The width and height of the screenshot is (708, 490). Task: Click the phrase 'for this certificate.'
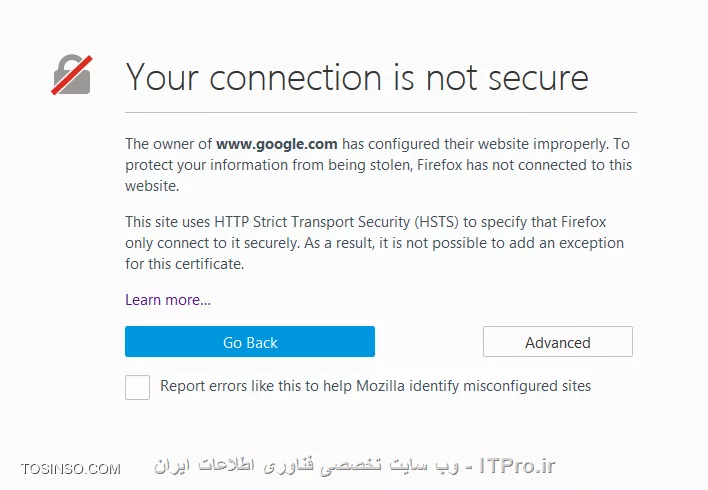click(185, 264)
